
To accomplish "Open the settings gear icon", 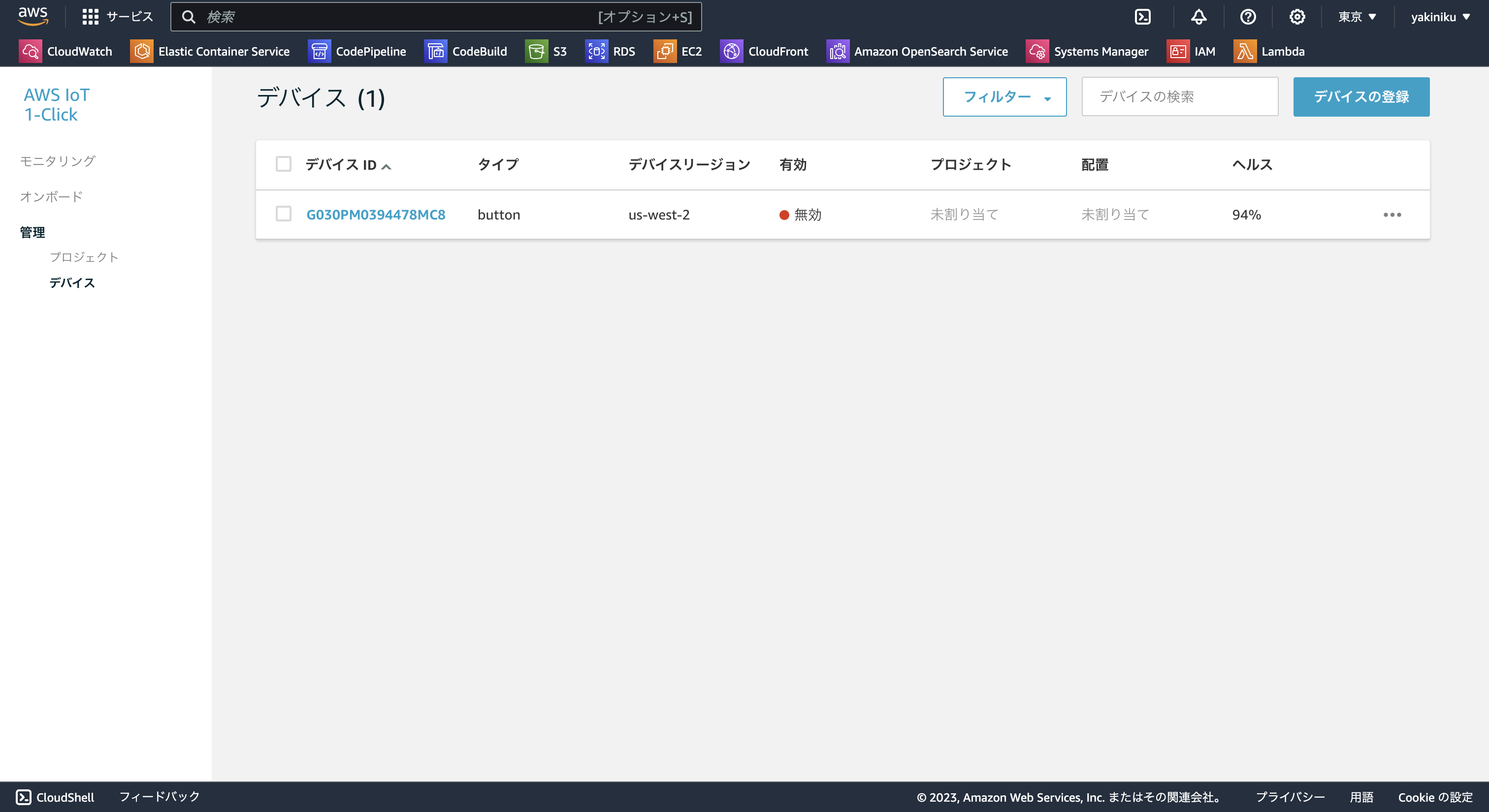I will pyautogui.click(x=1297, y=17).
